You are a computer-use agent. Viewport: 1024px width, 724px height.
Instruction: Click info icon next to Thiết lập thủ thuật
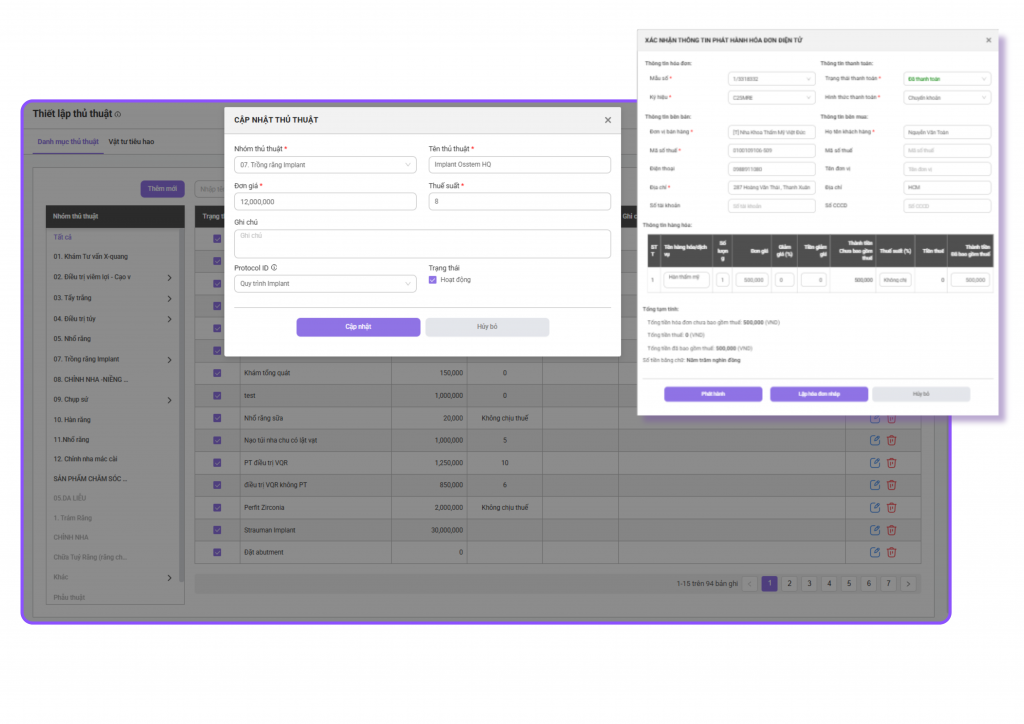tap(118, 114)
